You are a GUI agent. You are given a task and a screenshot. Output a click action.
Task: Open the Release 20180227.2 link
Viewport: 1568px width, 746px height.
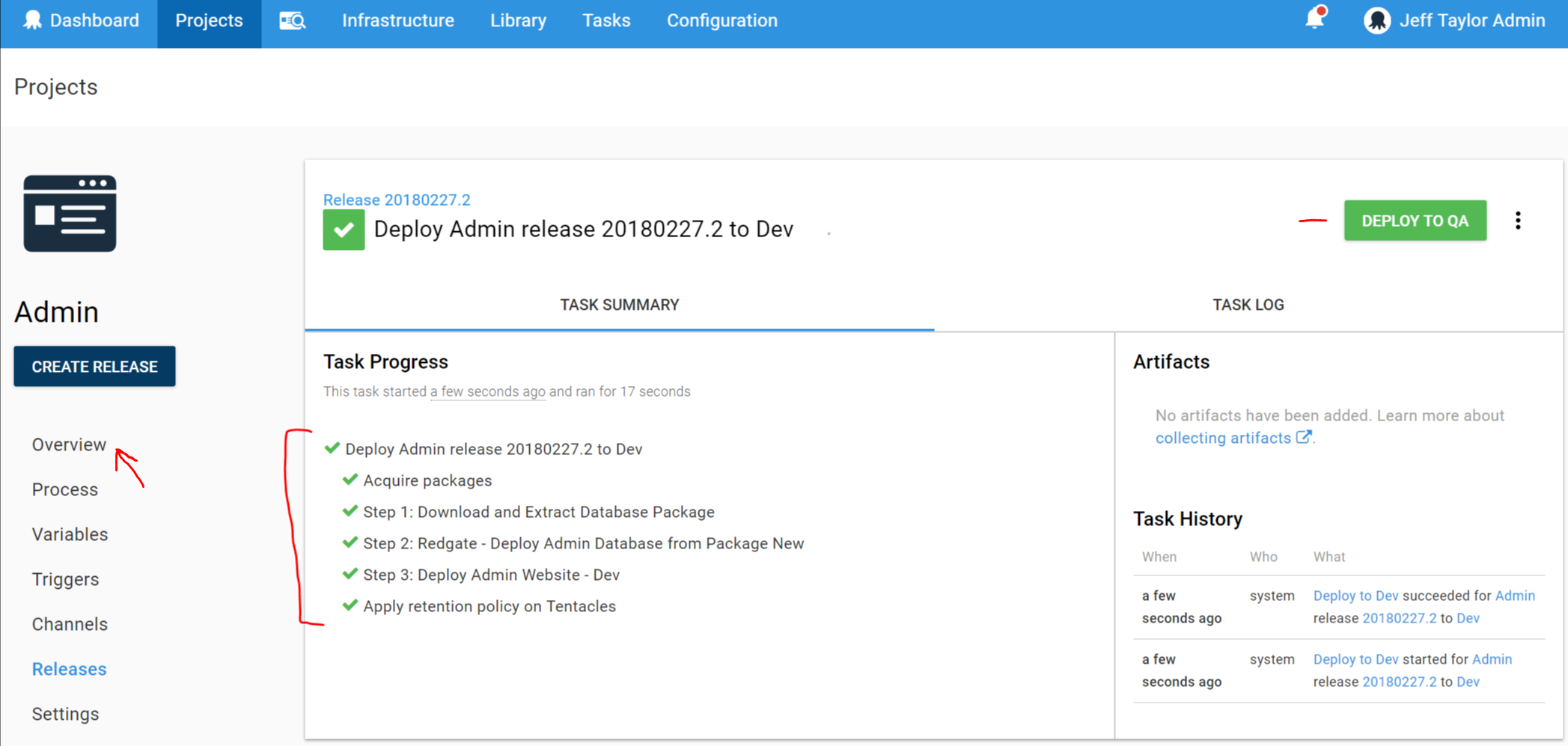397,200
